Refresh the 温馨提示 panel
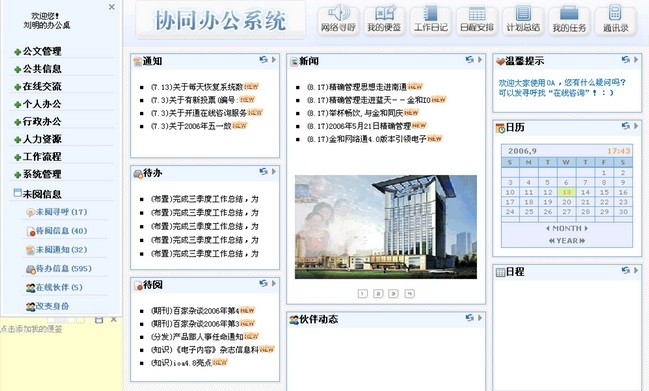Screen dimensions: 649x391 pyautogui.click(x=626, y=60)
